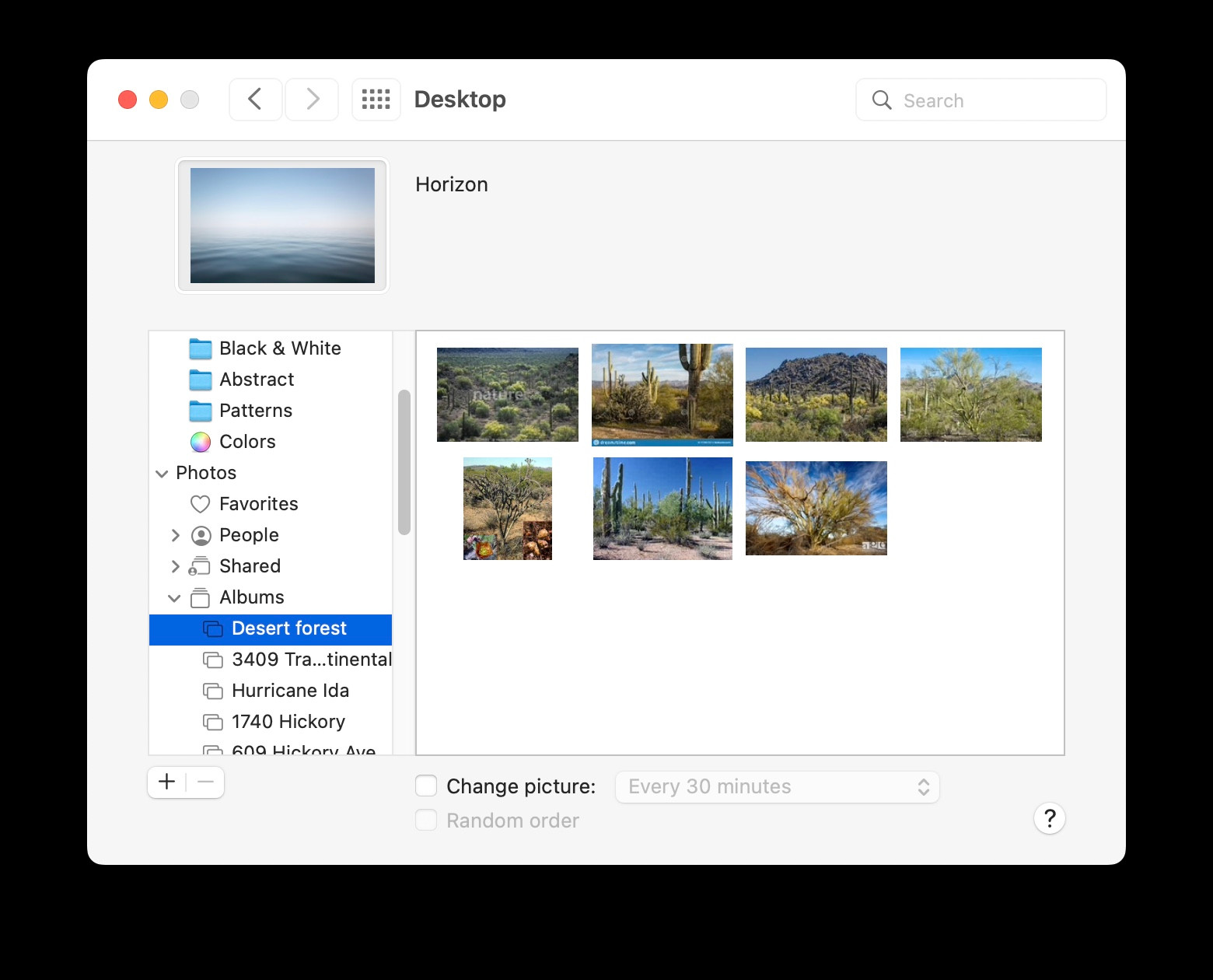
Task: Click the current Horizon wallpaper preview
Action: tap(282, 226)
